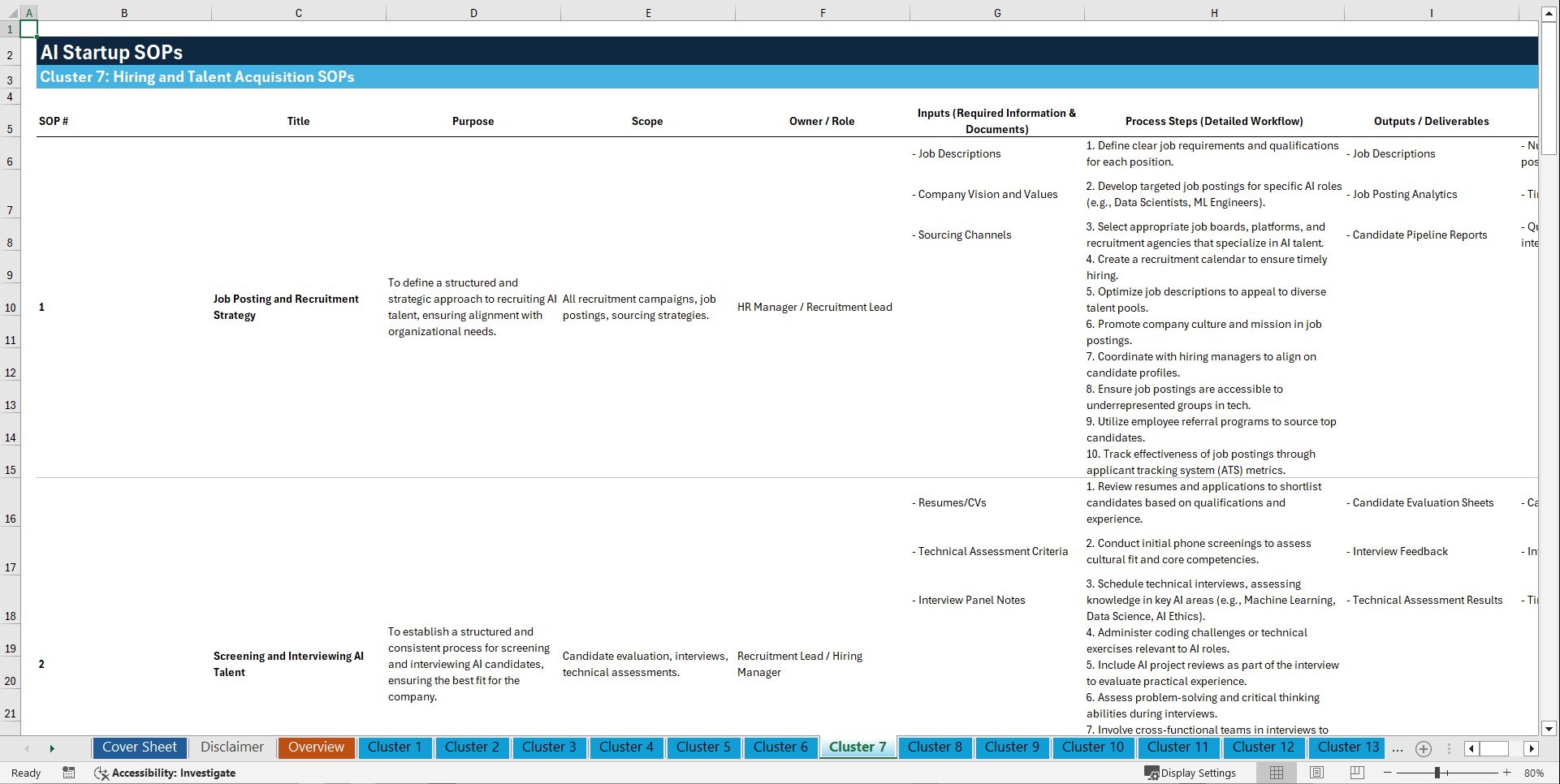This screenshot has width=1560, height=784.
Task: Start macro recording from the status bar
Action: tap(69, 773)
